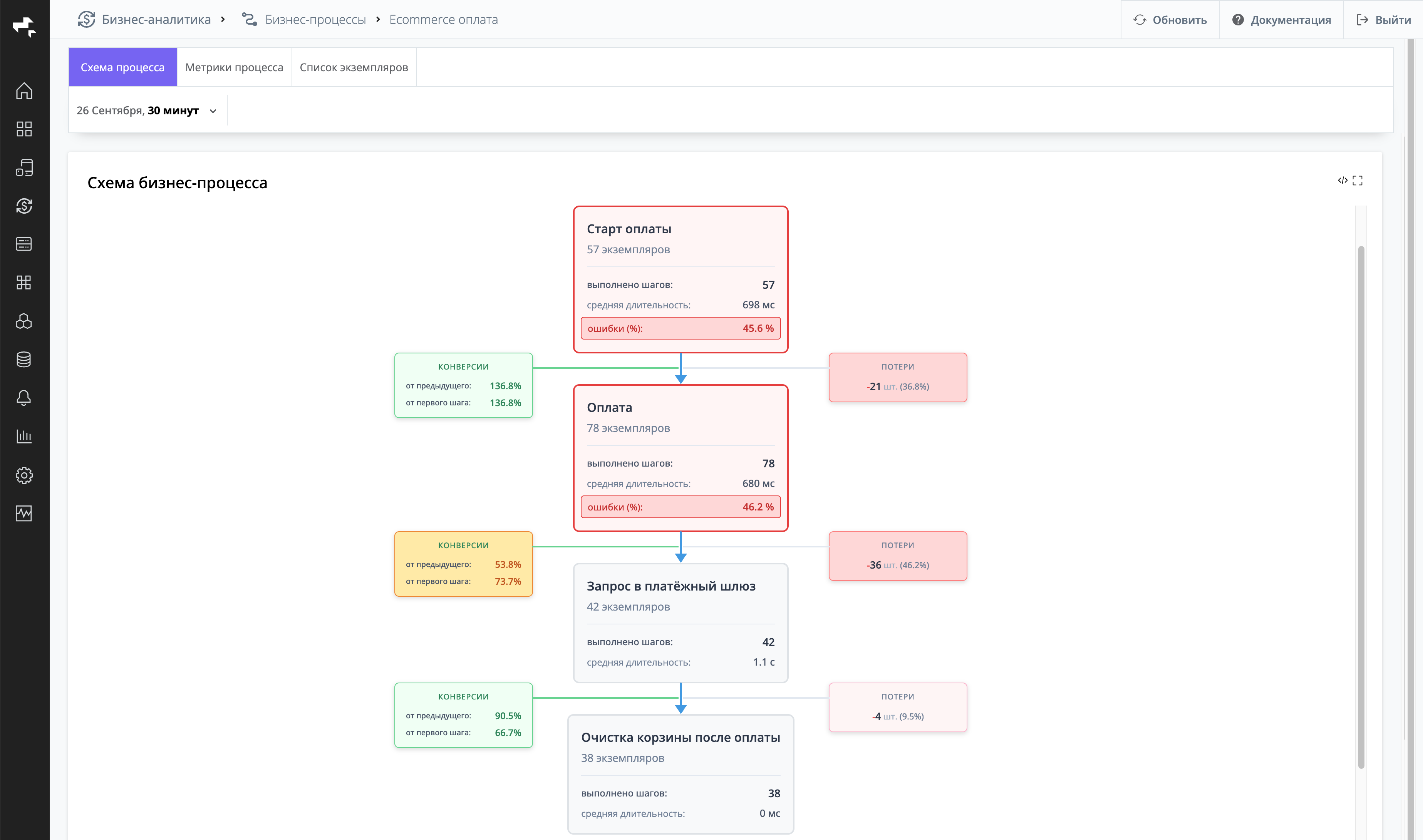
Task: Open the home dashboard from sidebar
Action: click(x=24, y=91)
